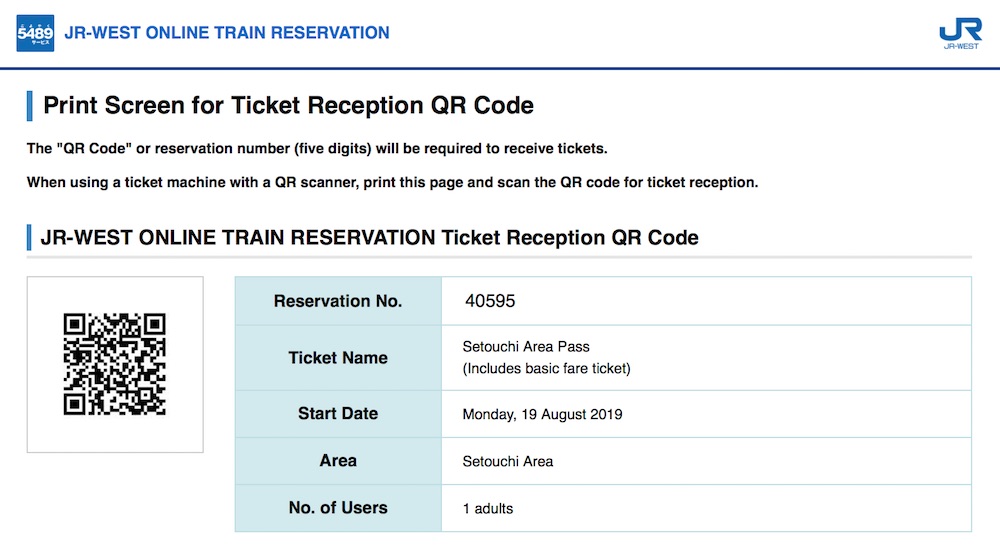Select the Ticket Reception QR Code section heading
1000x548 pixels.
click(x=369, y=238)
